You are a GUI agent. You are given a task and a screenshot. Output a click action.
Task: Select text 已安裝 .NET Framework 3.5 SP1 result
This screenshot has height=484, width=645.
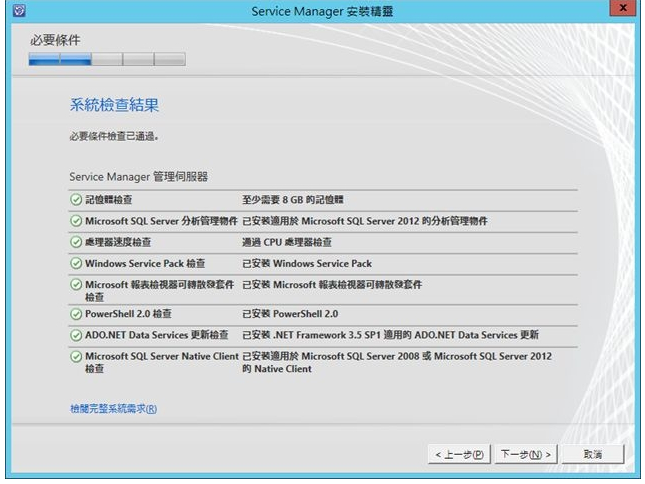tap(390, 335)
